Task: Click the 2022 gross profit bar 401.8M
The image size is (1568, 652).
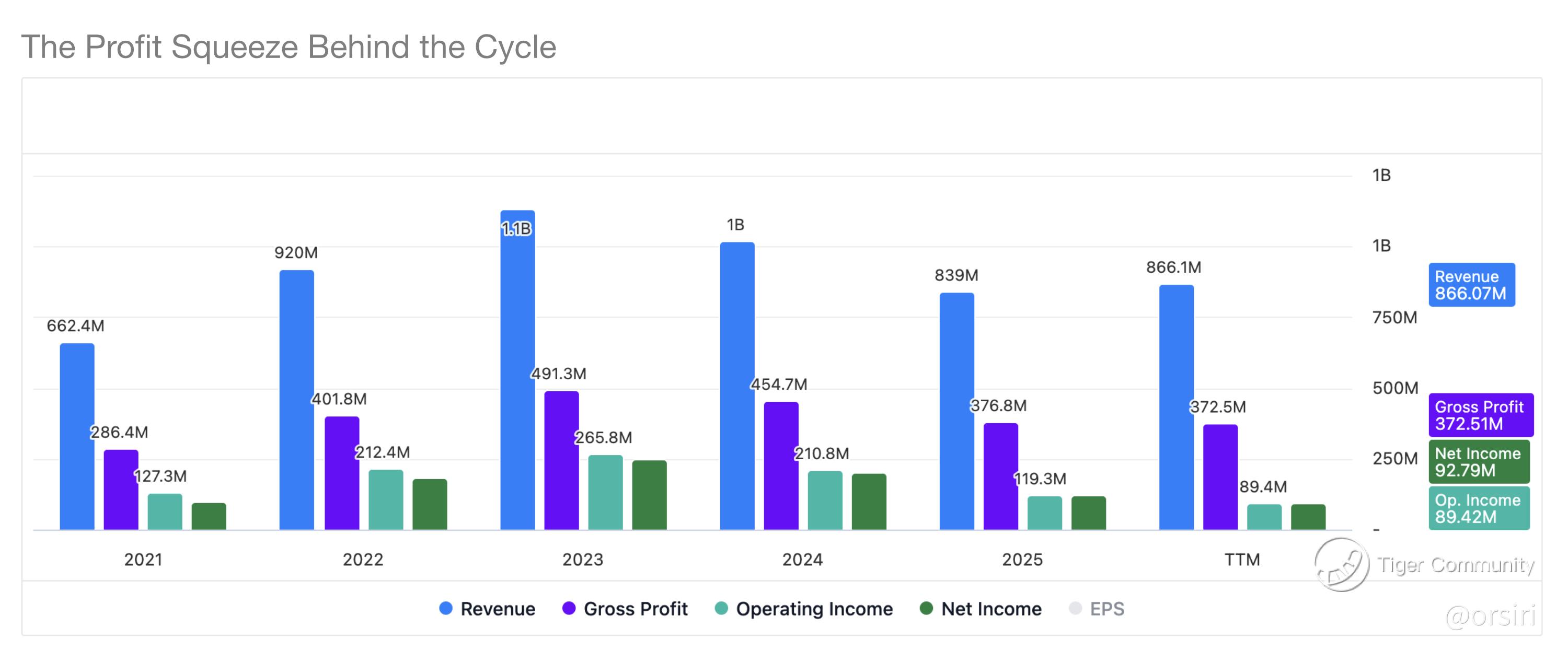Action: (x=341, y=473)
